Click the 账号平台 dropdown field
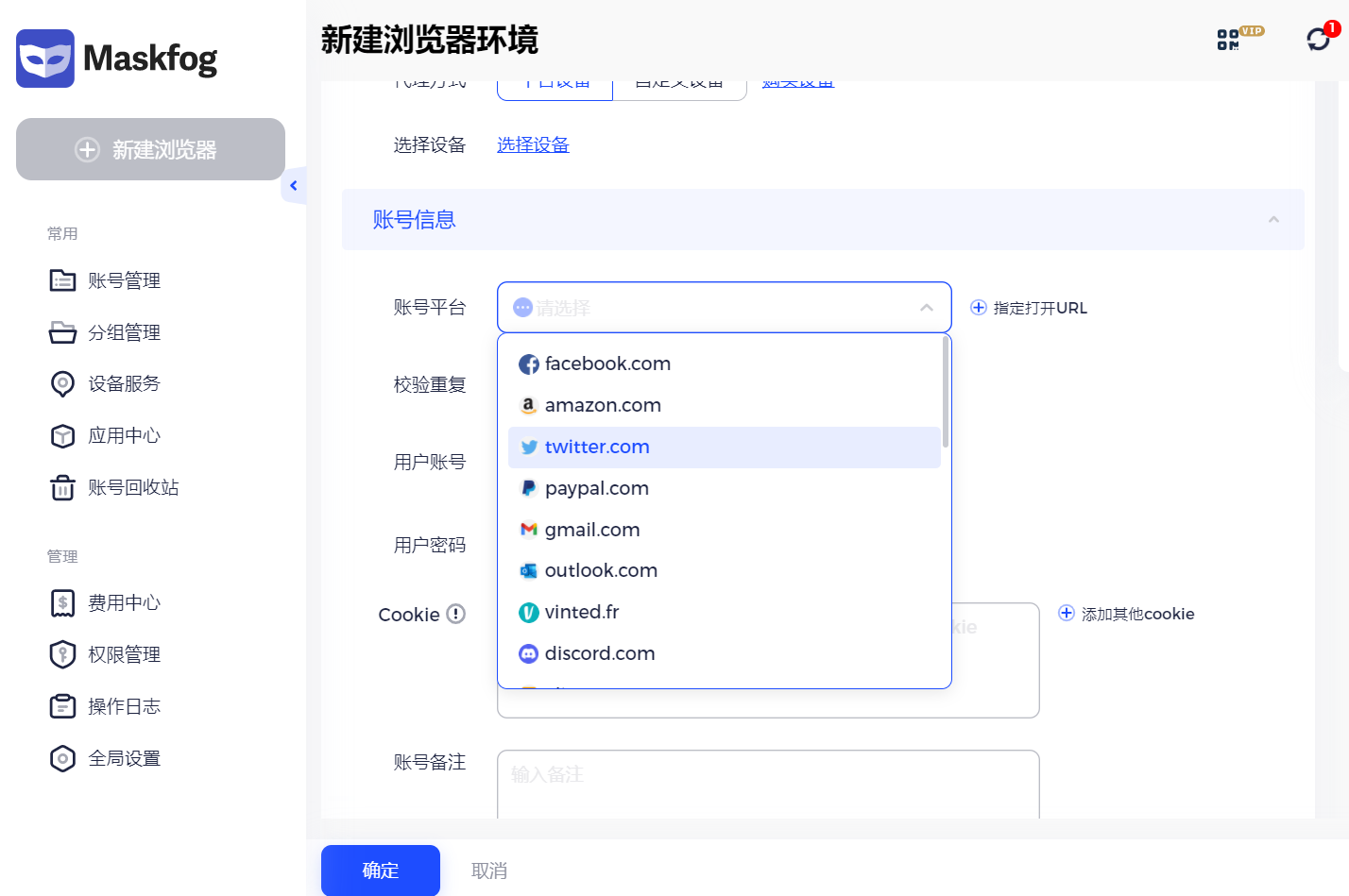 724,307
